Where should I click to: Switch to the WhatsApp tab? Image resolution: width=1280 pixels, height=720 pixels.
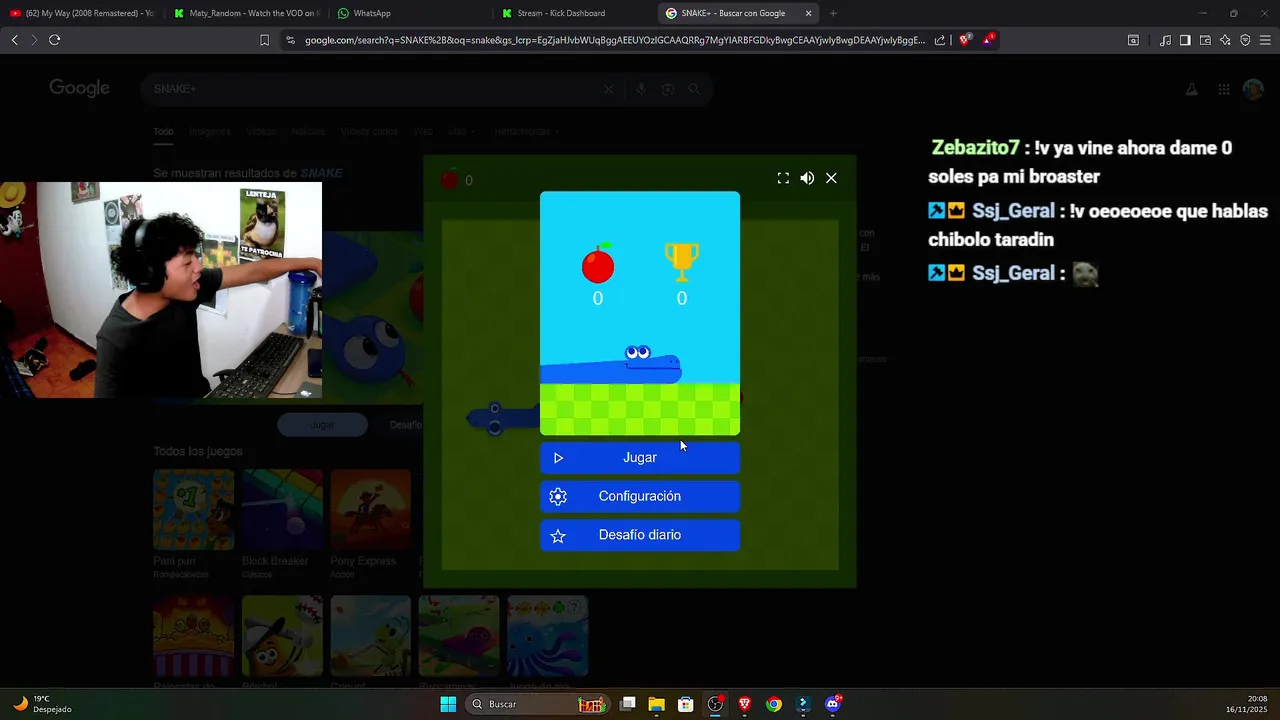[x=410, y=13]
